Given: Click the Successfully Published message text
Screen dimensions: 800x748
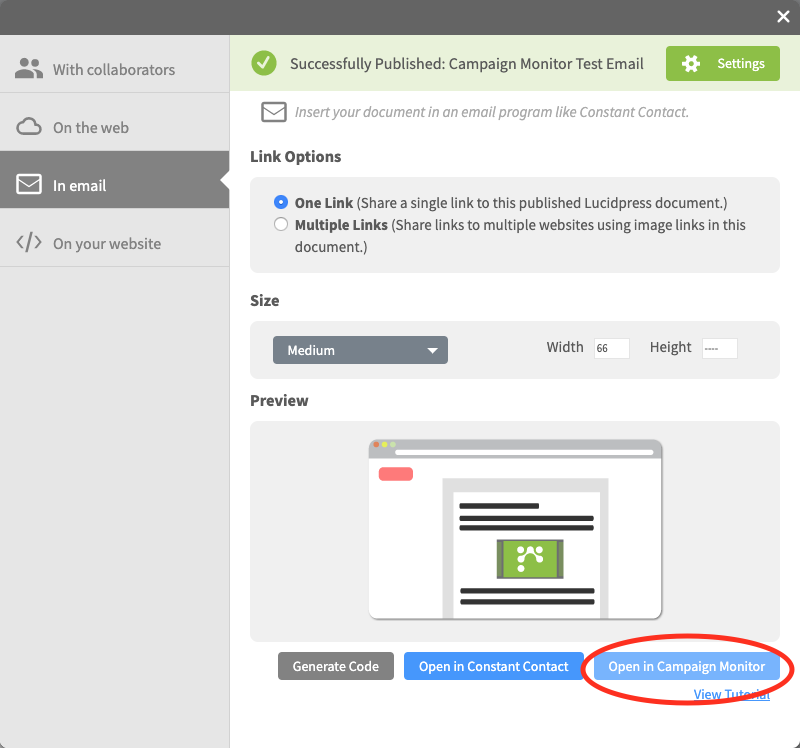Looking at the screenshot, I should click(467, 64).
